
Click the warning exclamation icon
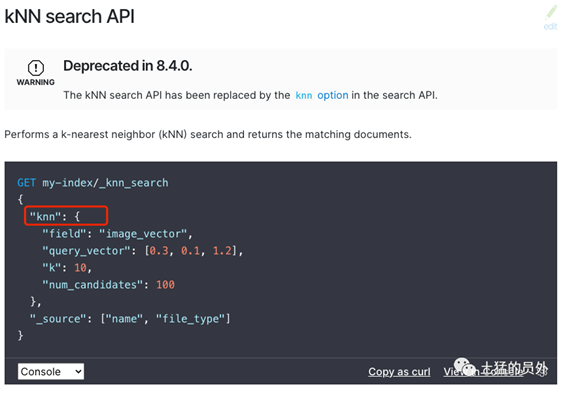pos(35,68)
